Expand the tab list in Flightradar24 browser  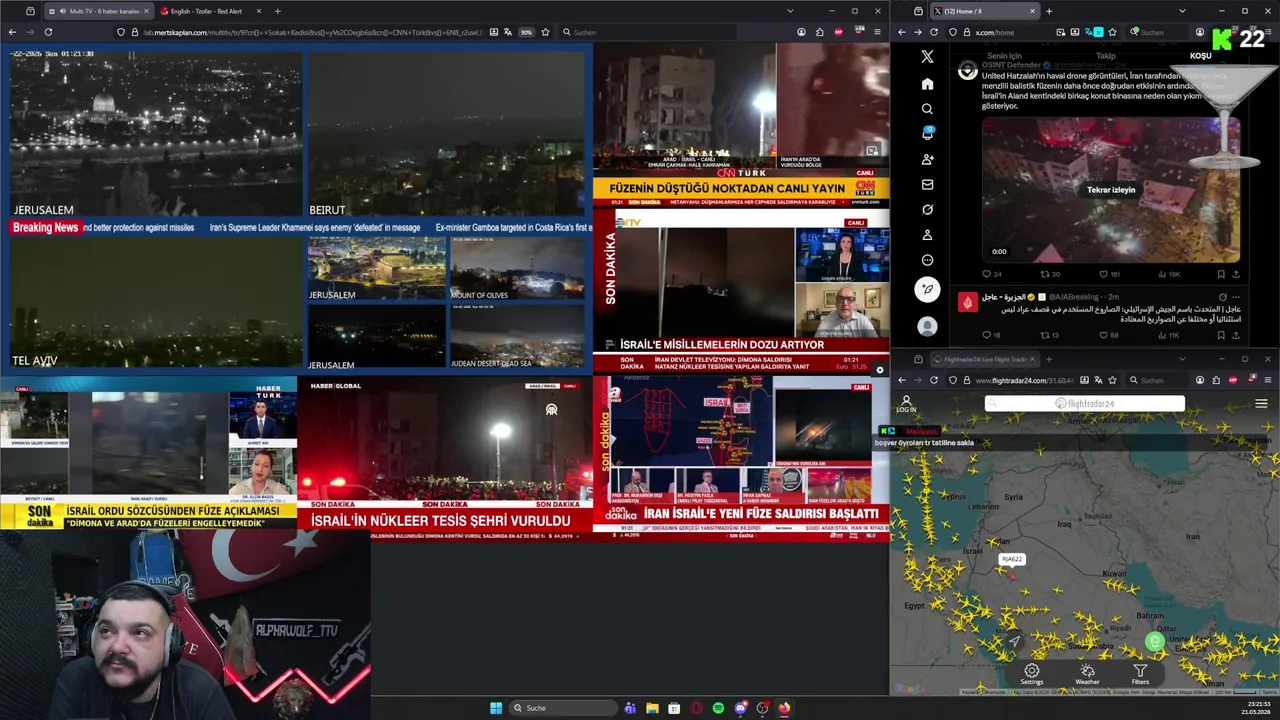click(1182, 359)
